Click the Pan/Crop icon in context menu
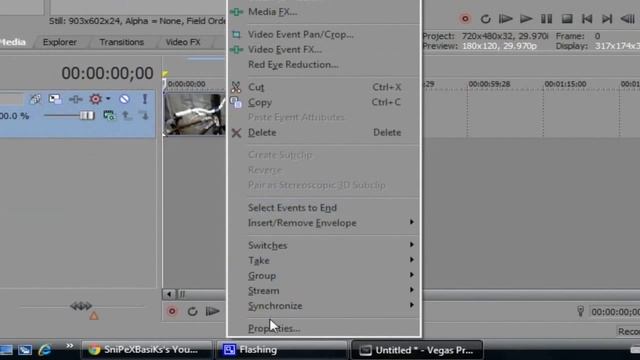This screenshot has height=360, width=640. coord(236,34)
